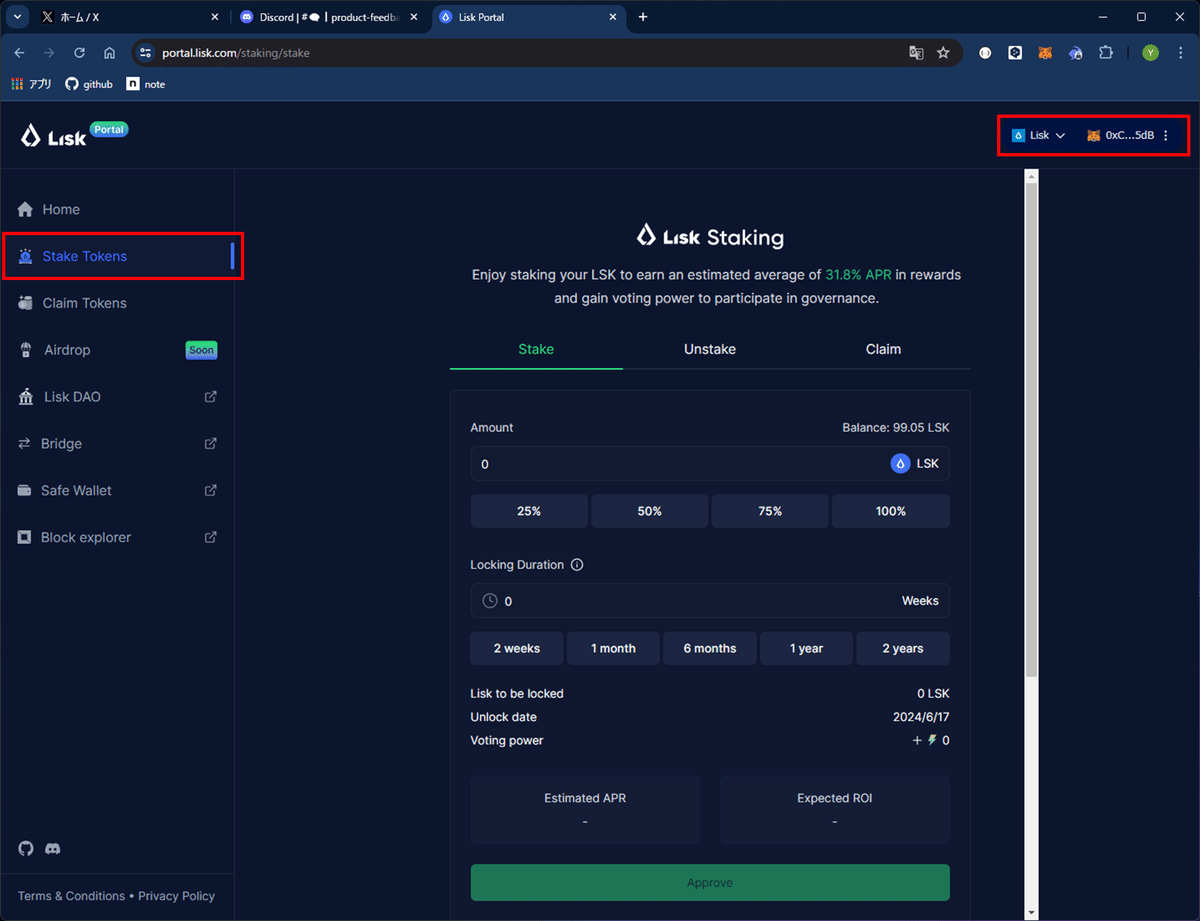This screenshot has height=921, width=1200.
Task: Open the Discord icon in sidebar footer
Action: coord(53,848)
